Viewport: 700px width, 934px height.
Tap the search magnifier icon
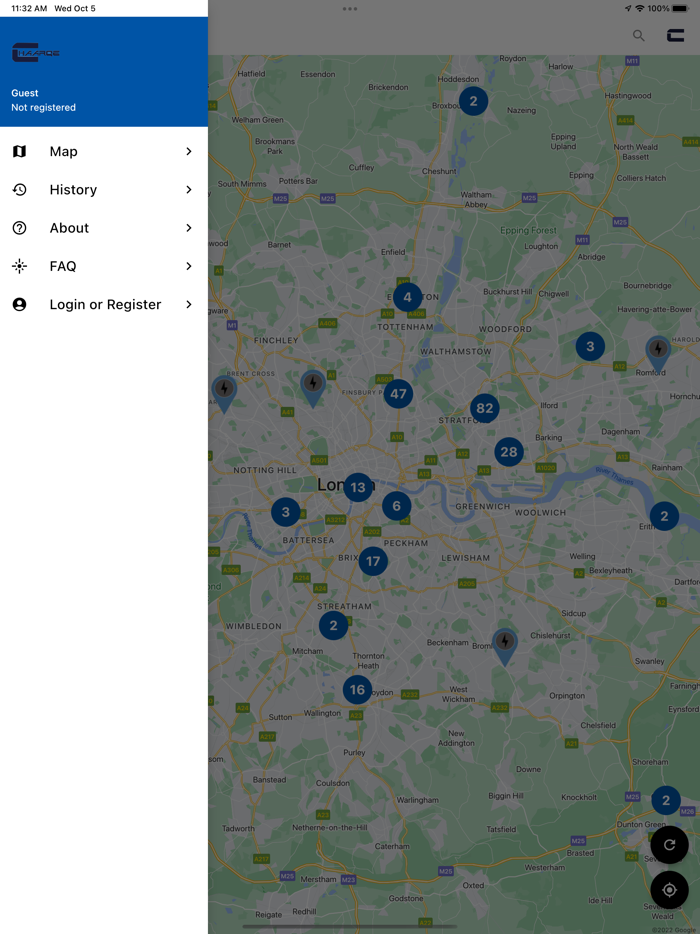(638, 35)
